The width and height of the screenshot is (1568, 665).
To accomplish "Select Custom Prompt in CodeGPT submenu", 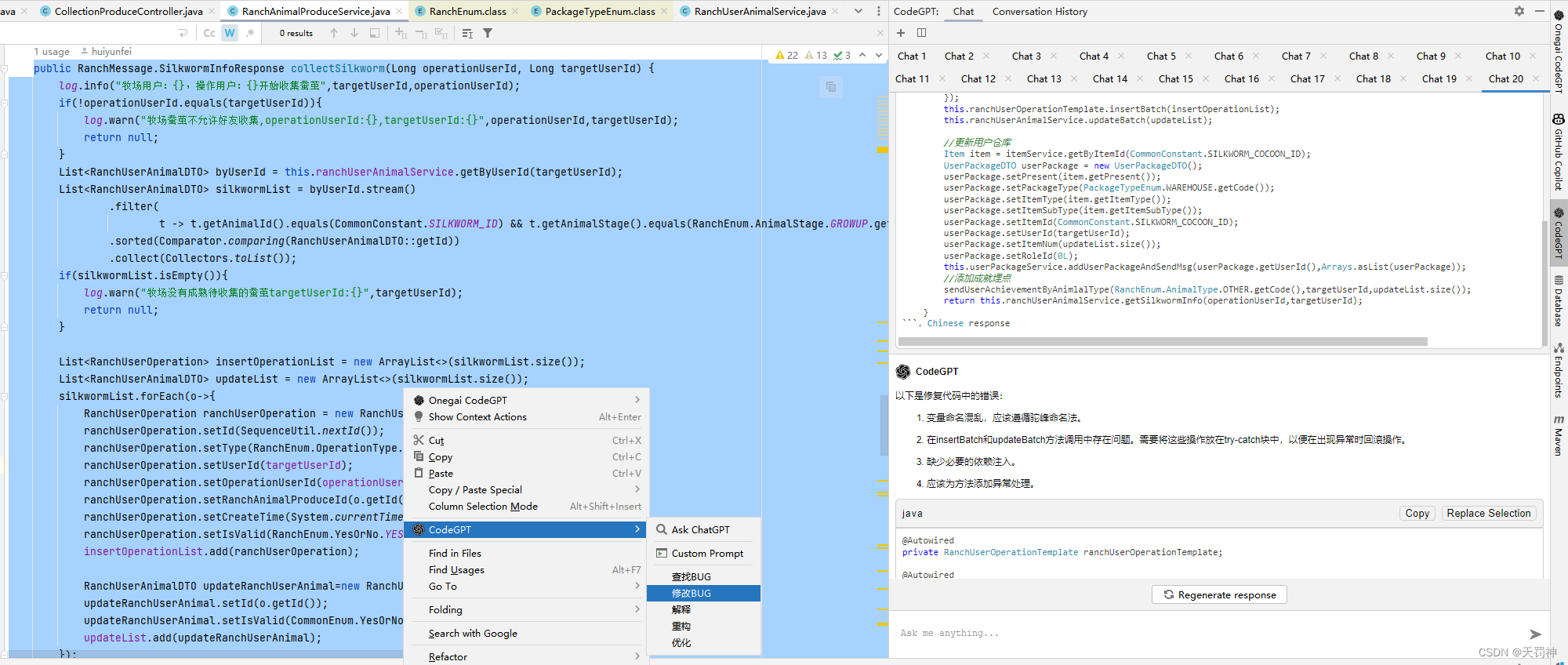I will click(704, 553).
